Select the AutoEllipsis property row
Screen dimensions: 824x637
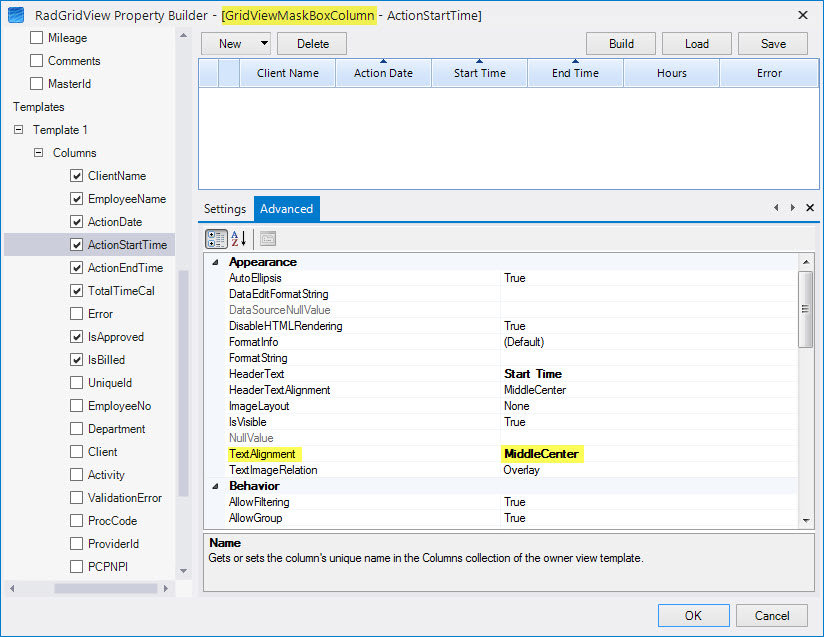[x=513, y=278]
